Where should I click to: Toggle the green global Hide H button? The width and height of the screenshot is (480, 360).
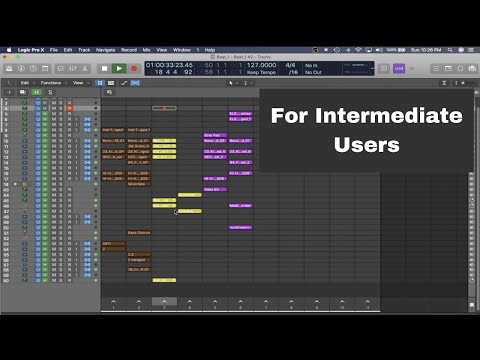click(37, 92)
